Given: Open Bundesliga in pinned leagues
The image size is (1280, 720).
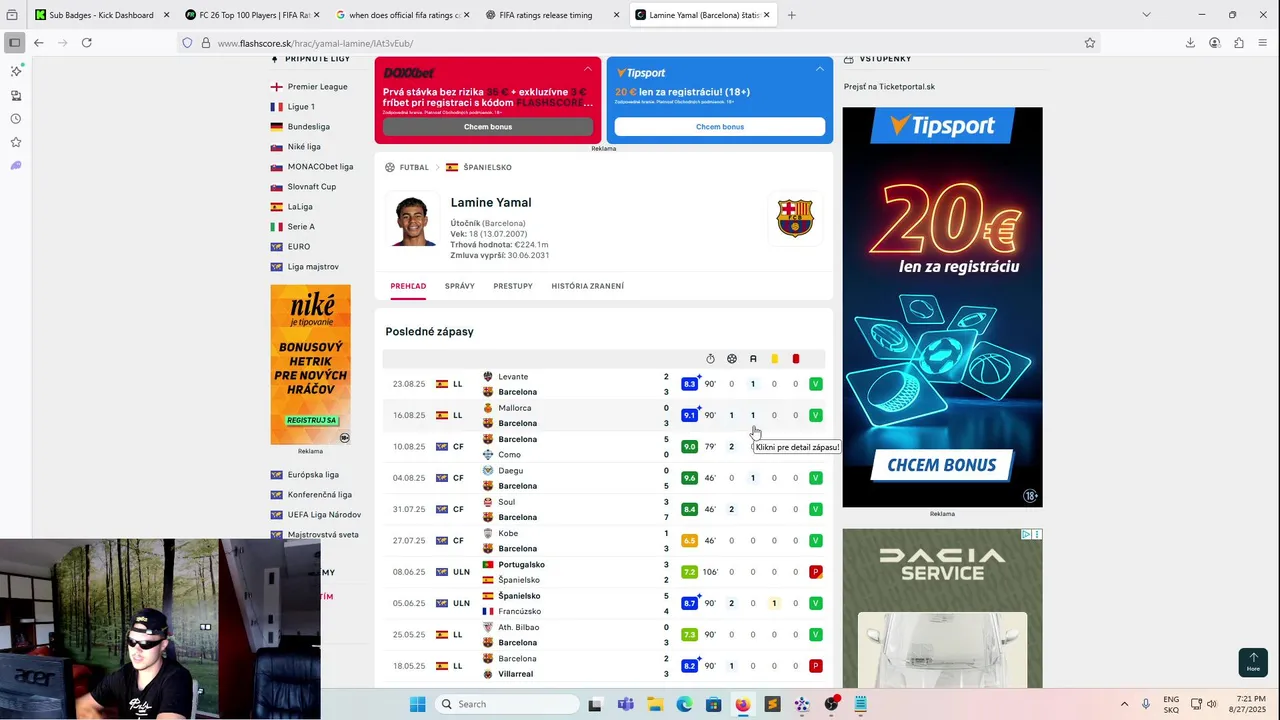Looking at the screenshot, I should pyautogui.click(x=308, y=127).
